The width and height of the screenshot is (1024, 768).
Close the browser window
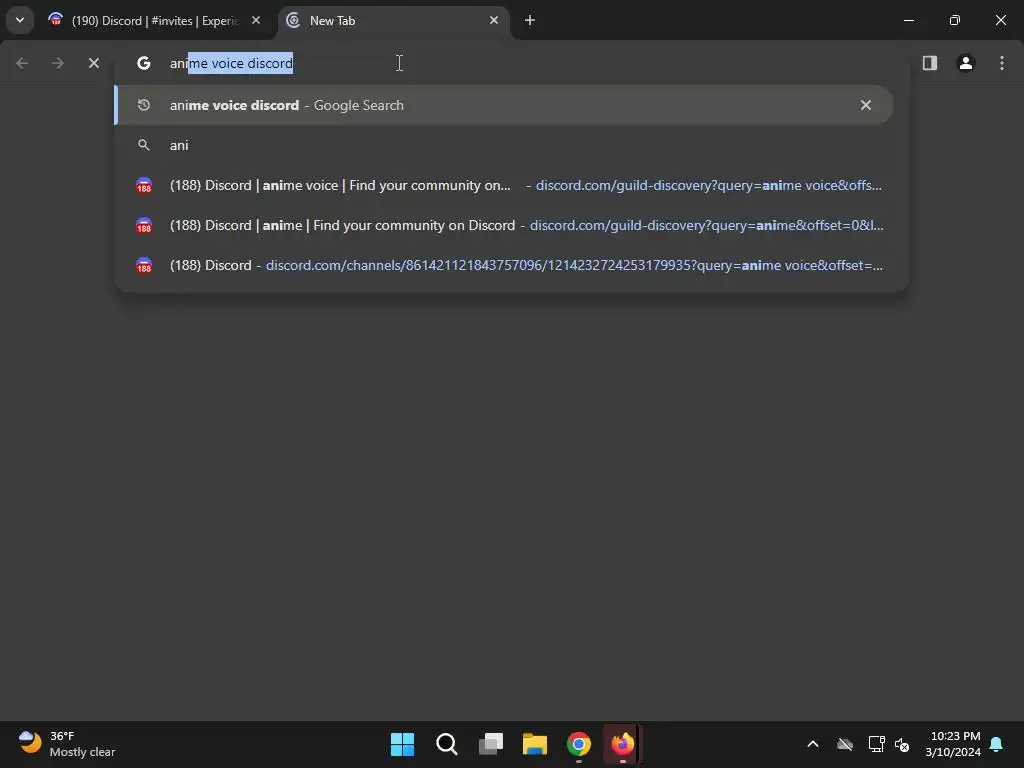coord(1000,20)
